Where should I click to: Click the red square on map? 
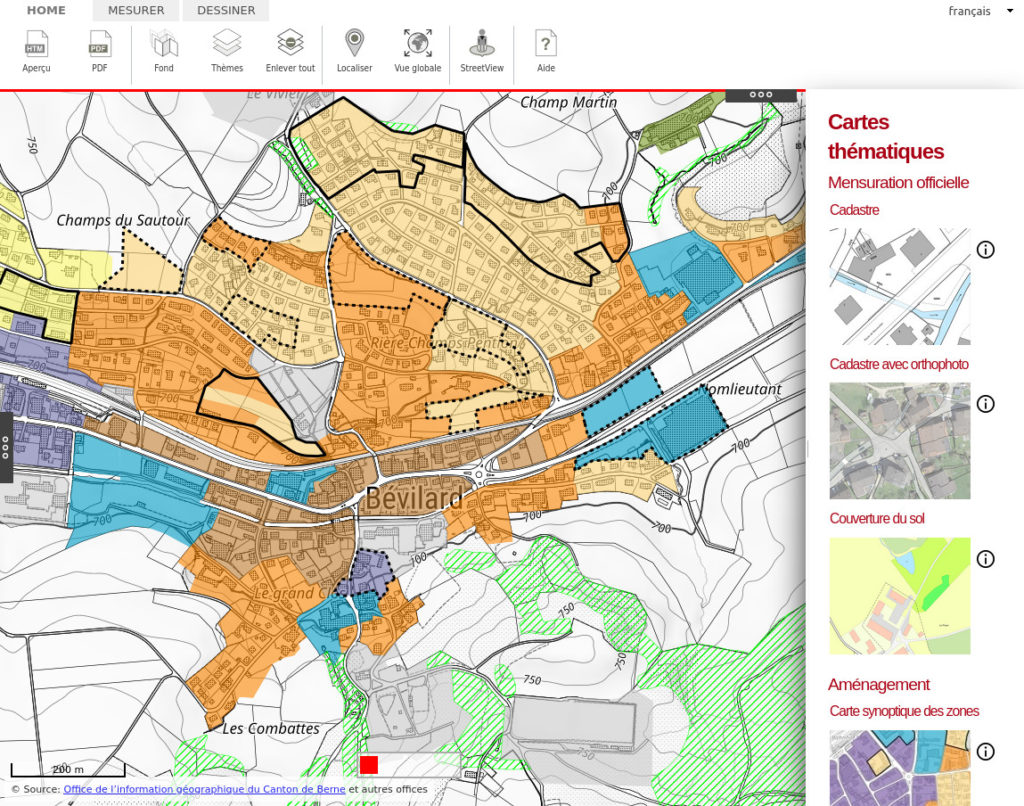pos(368,765)
